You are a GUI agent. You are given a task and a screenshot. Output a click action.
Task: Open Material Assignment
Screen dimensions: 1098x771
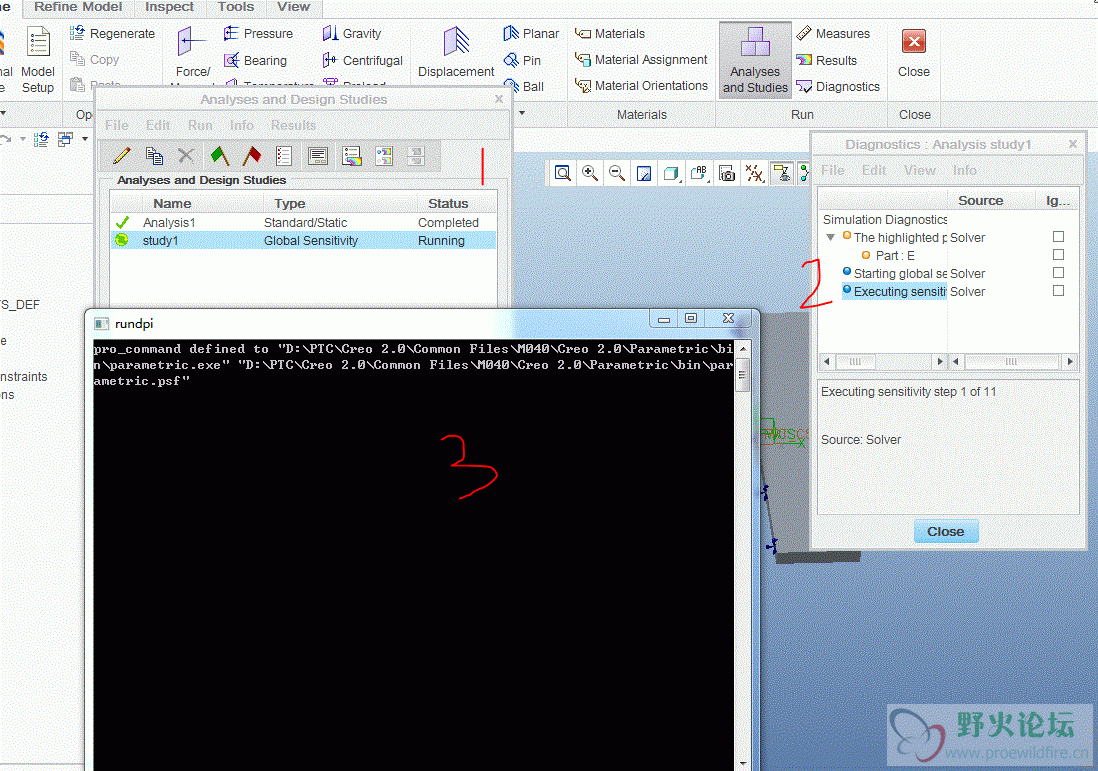641,60
